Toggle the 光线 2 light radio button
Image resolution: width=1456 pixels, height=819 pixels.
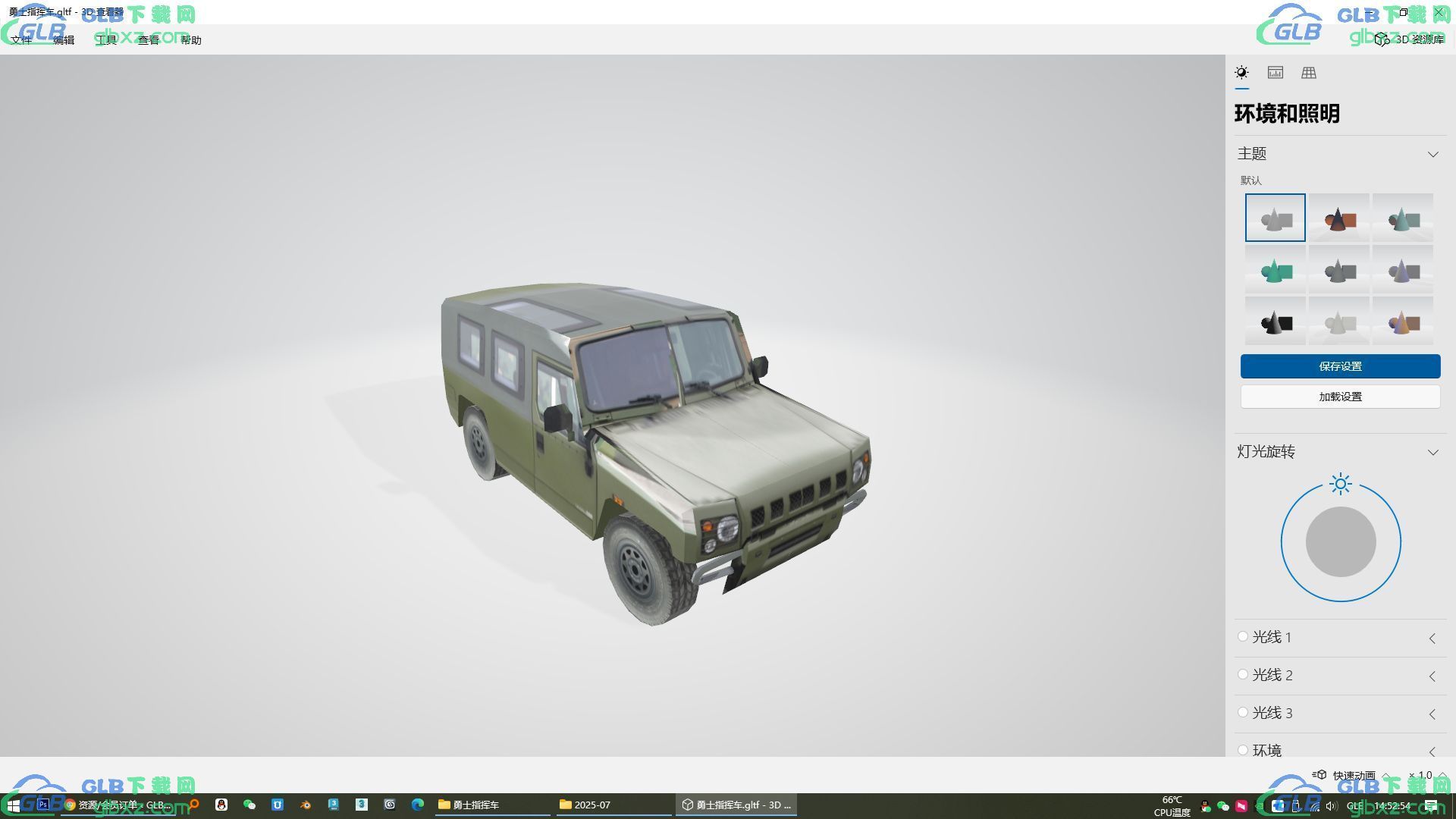[1242, 675]
